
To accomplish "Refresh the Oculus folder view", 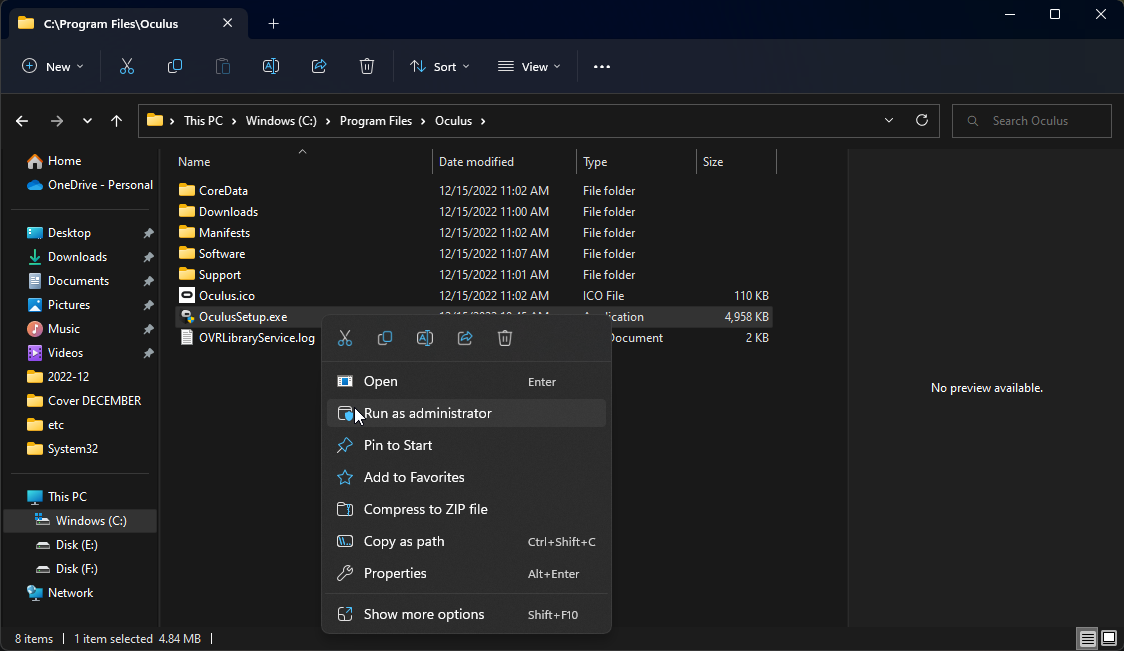I will 922,120.
